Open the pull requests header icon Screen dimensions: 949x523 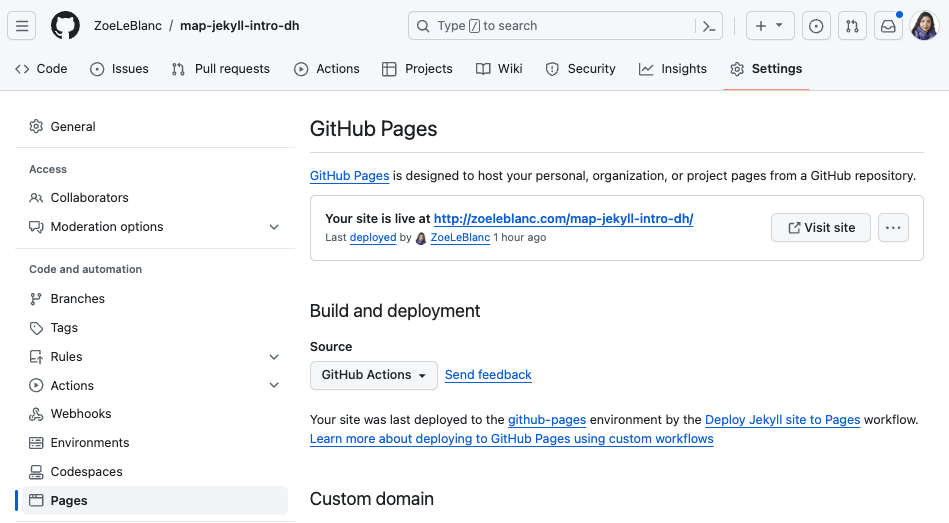click(x=852, y=26)
